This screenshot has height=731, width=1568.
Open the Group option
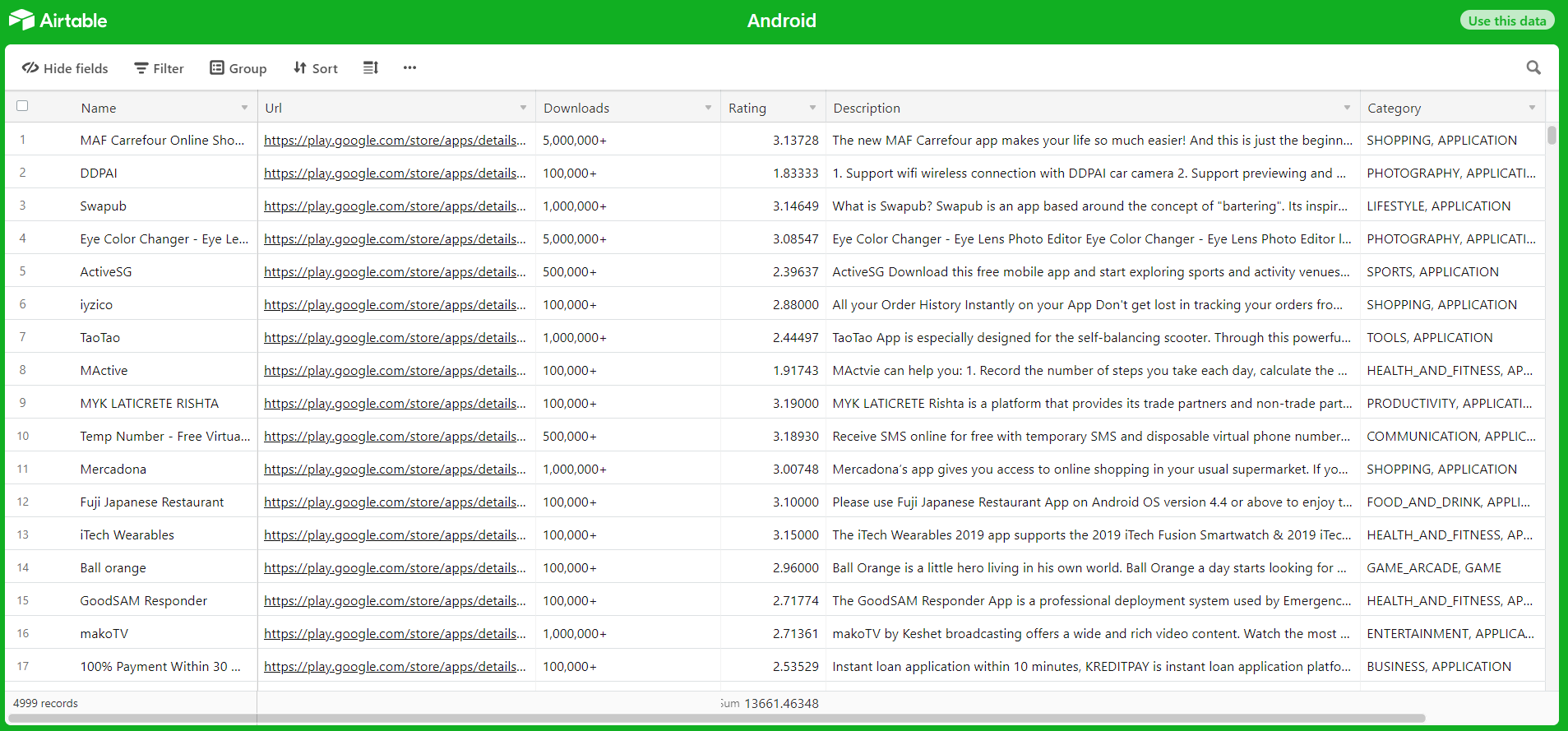coord(238,68)
